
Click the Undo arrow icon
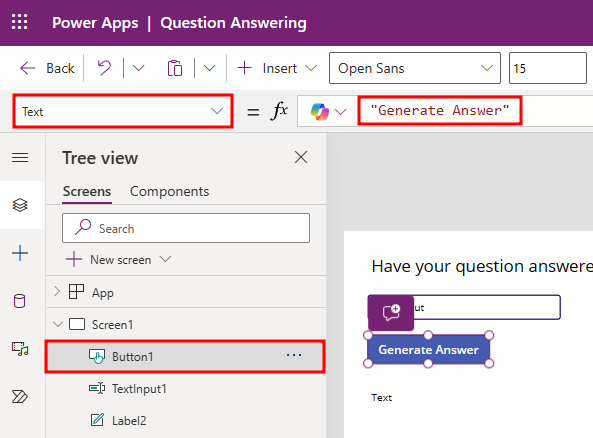[x=104, y=68]
